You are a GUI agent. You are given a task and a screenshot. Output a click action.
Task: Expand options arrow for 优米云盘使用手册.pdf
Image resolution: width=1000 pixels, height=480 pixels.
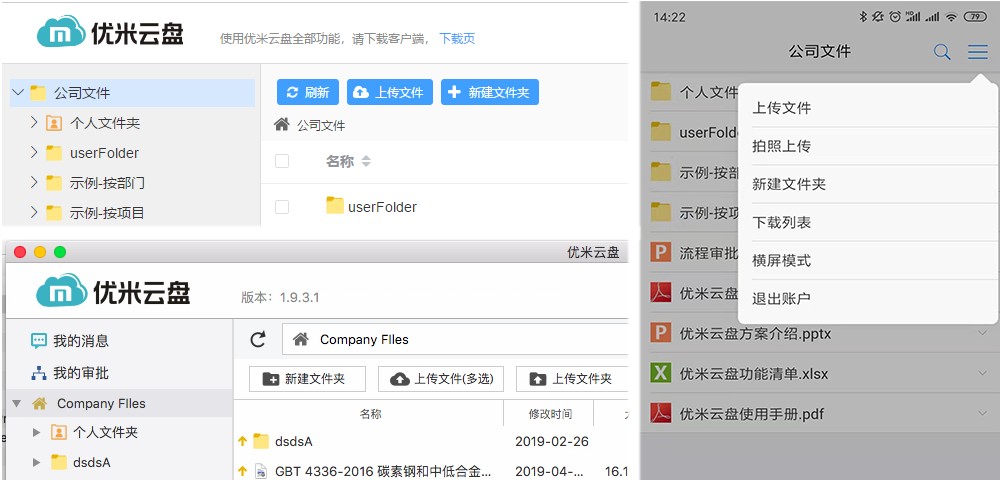[x=982, y=412]
